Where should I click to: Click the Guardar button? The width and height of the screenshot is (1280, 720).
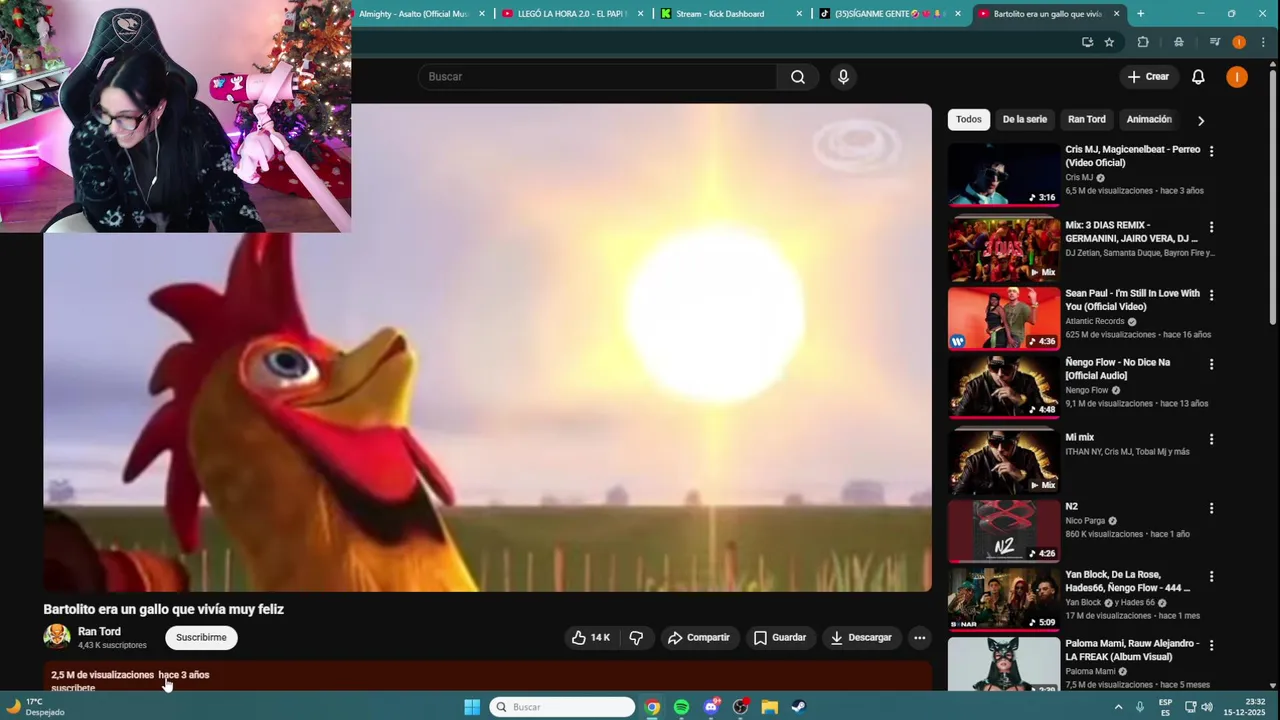coord(779,637)
